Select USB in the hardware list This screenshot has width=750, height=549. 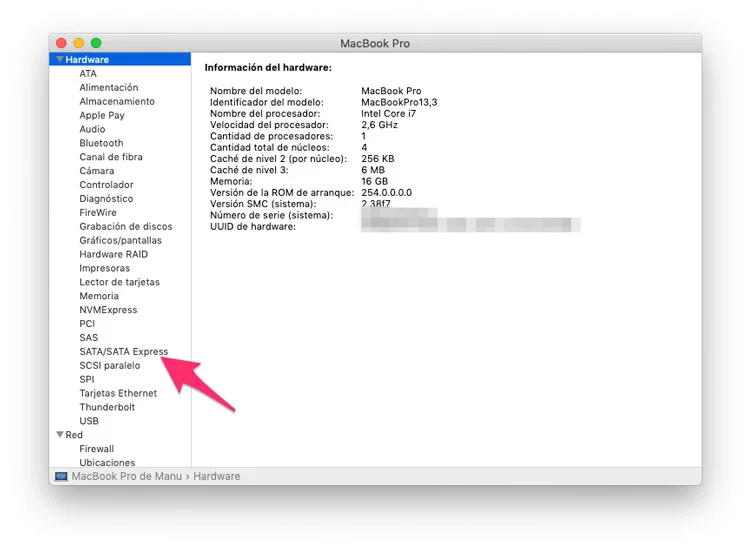tap(89, 420)
